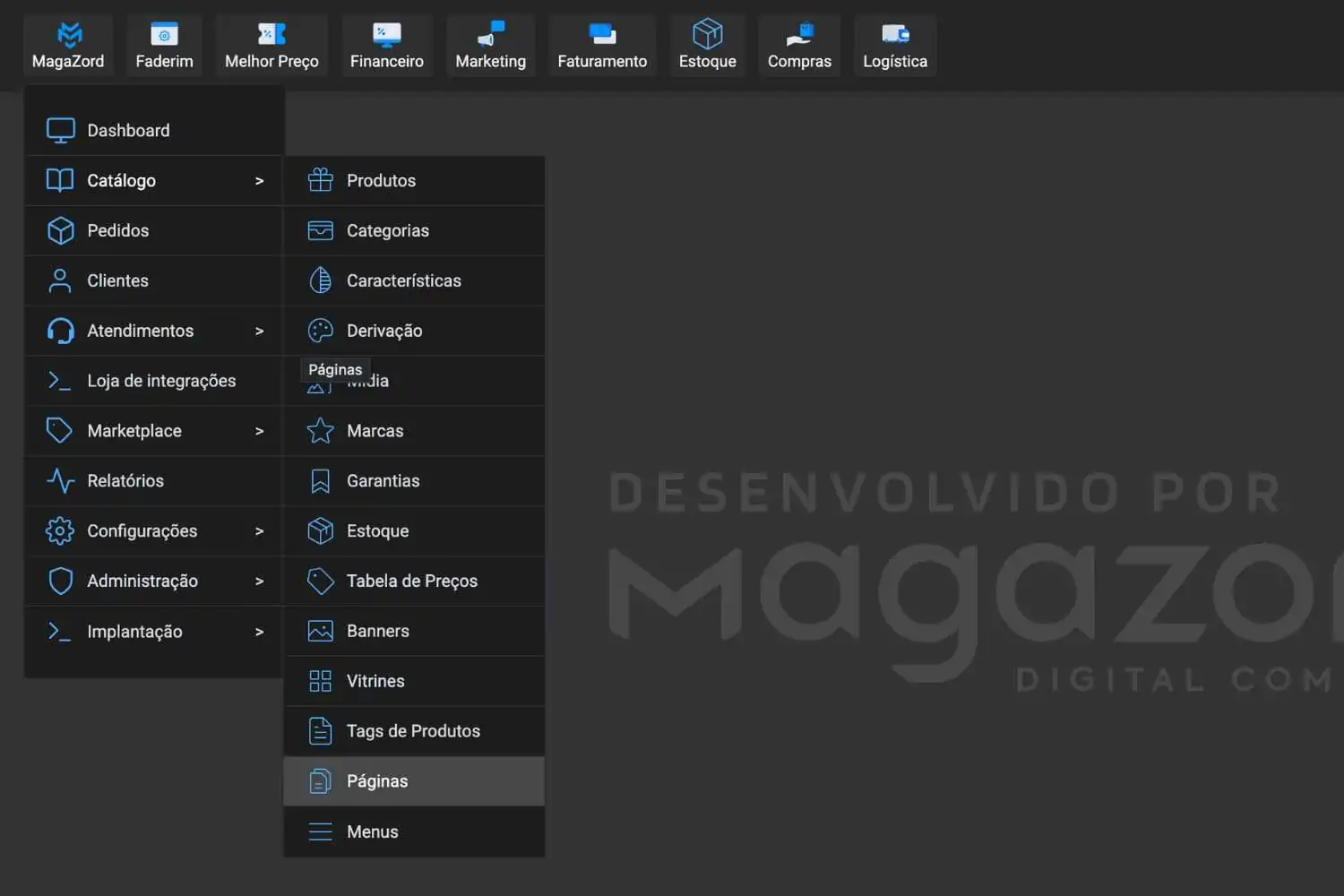Expand the Administração menu arrow
The height and width of the screenshot is (896, 1344).
[260, 581]
